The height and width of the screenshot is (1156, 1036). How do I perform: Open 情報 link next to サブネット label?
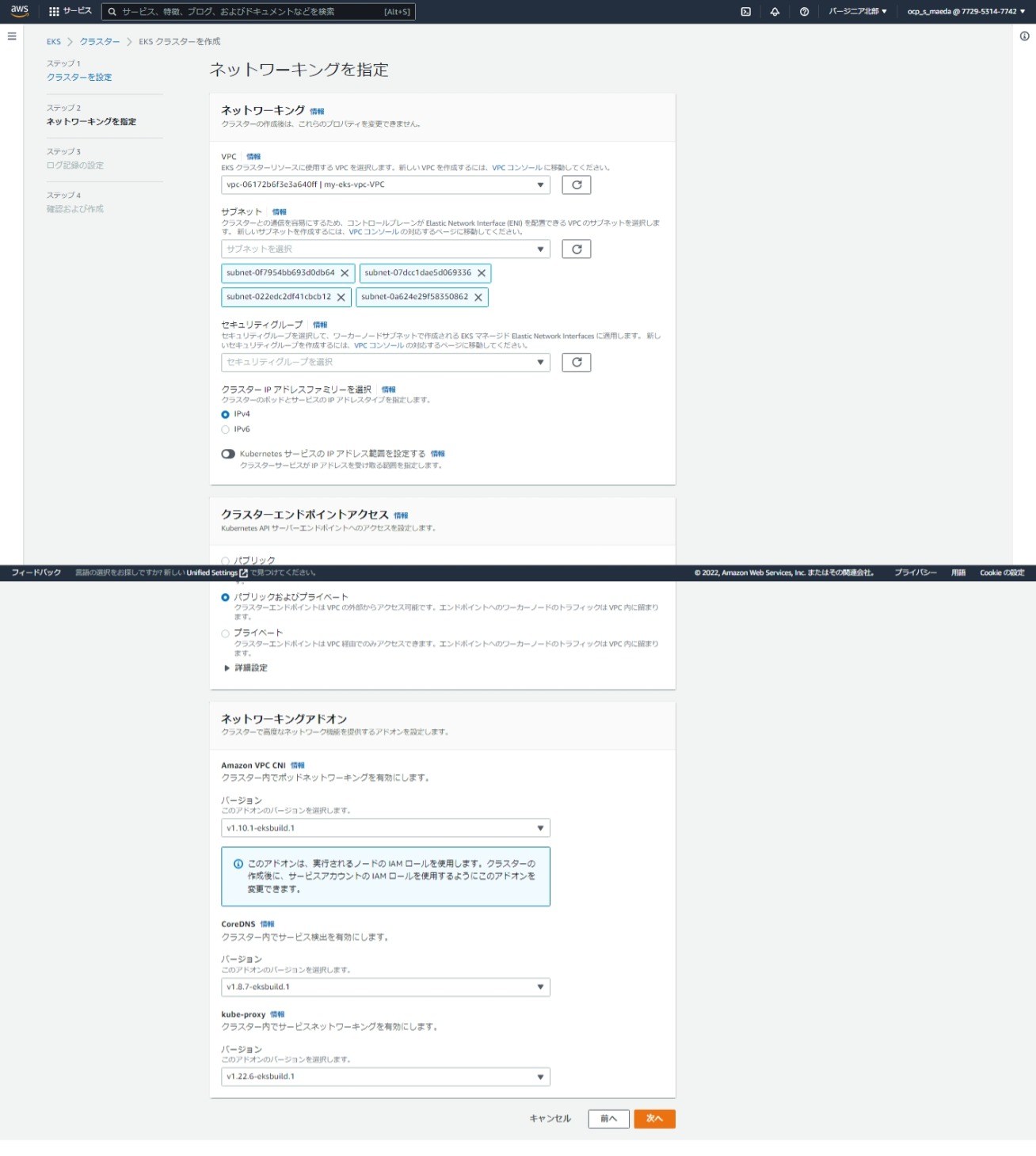click(x=280, y=212)
